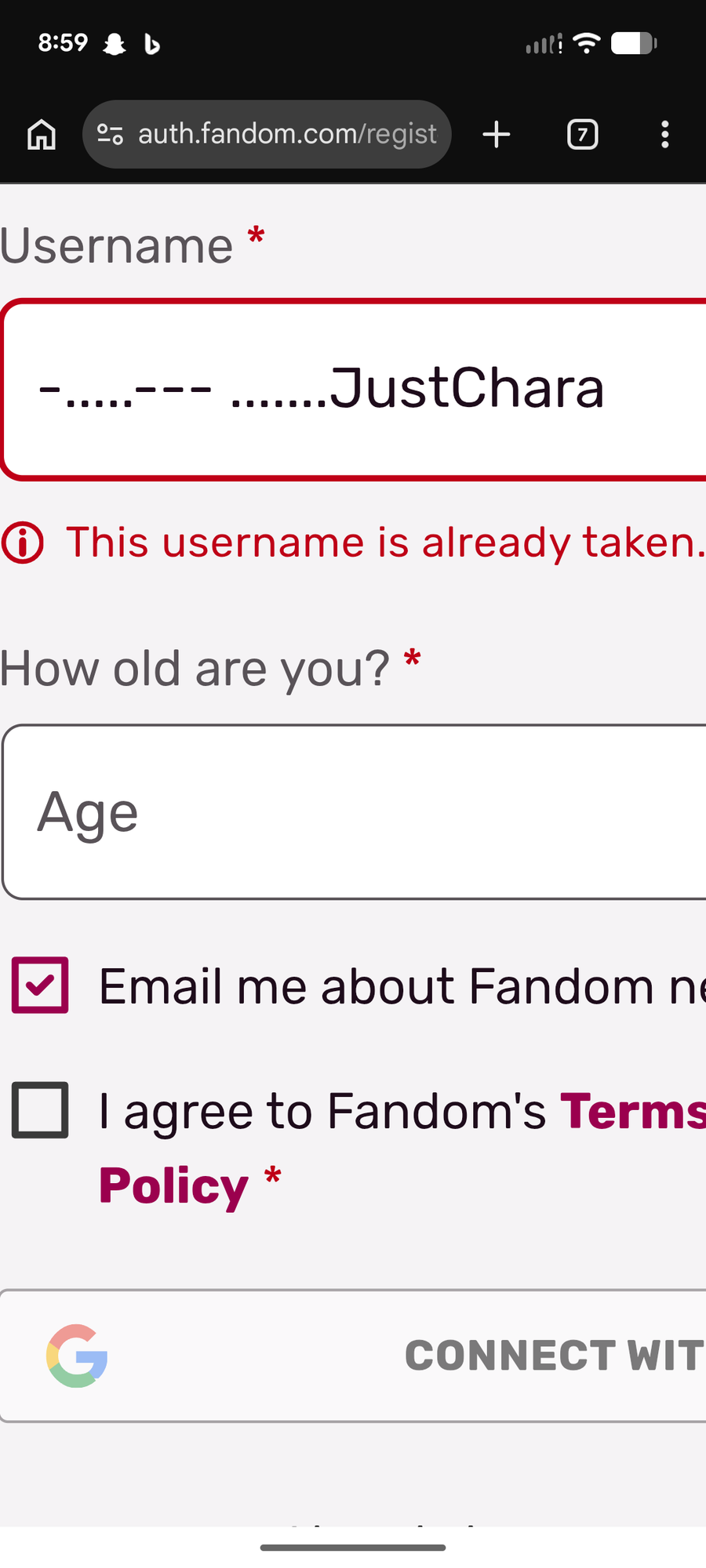Uncheck Email me about Fandom news checkbox
This screenshot has height=1568, width=706.
tap(40, 985)
